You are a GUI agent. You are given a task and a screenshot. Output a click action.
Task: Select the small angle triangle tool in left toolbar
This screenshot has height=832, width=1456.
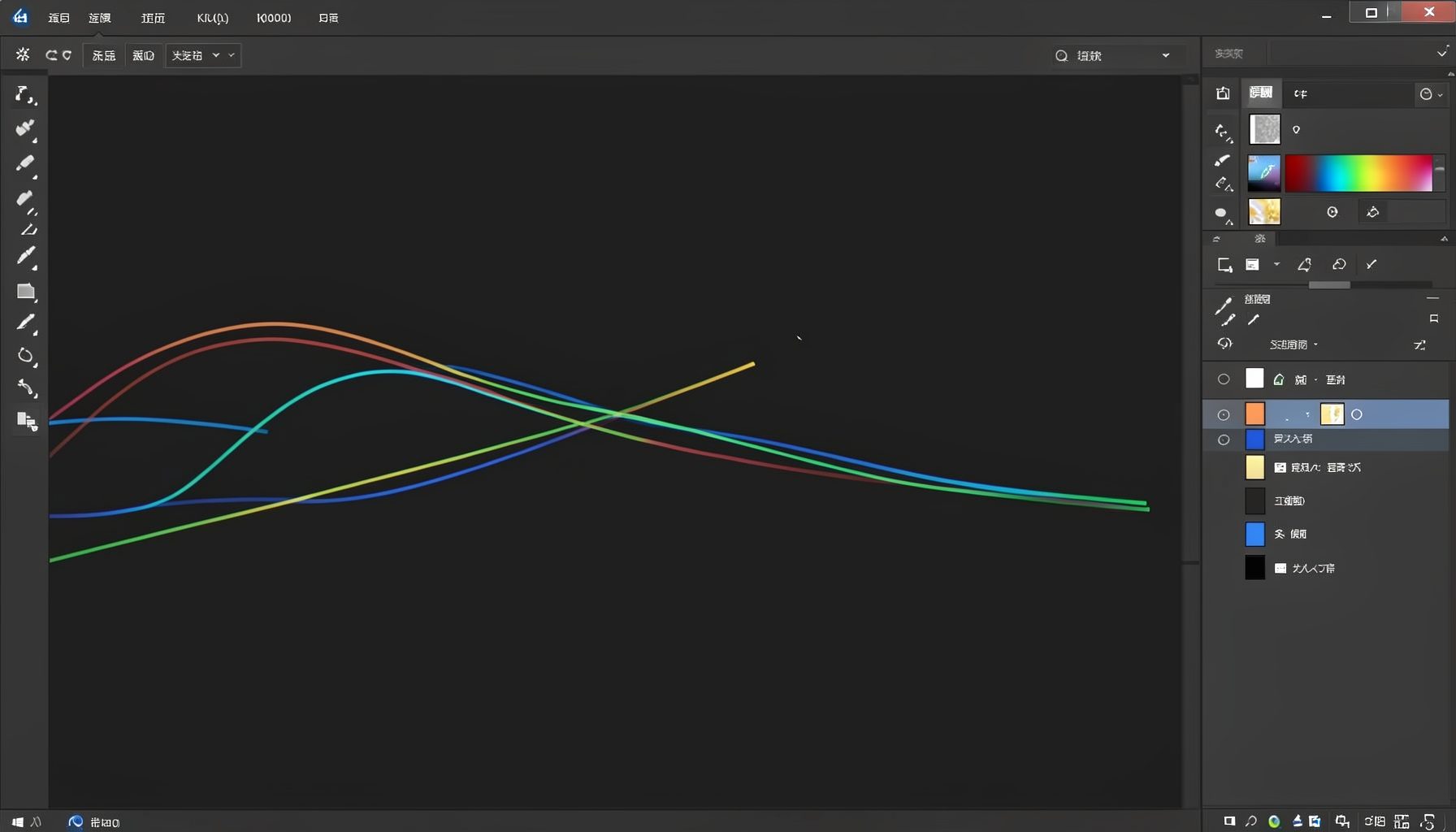pyautogui.click(x=29, y=230)
